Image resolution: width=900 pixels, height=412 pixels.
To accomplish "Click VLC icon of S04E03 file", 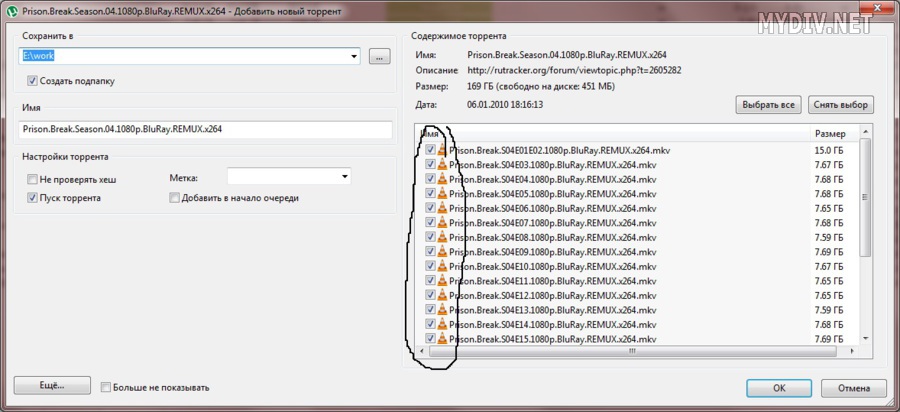I will 442,165.
